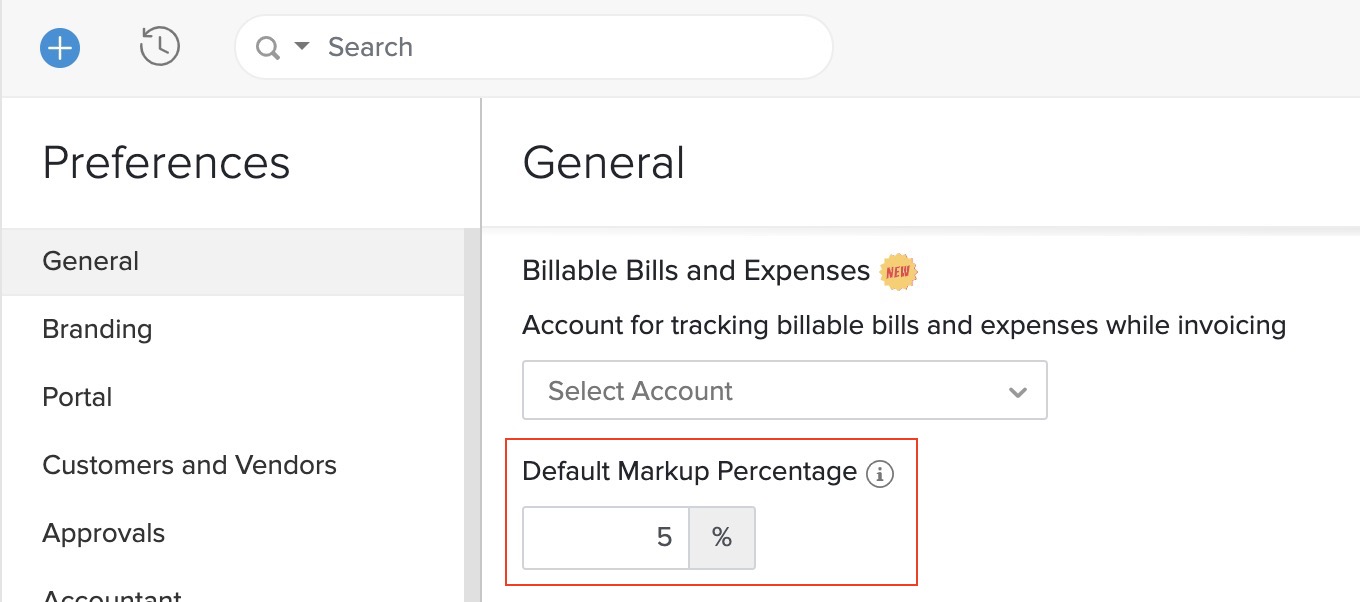Click the magnifier icon in the search bar
The width and height of the screenshot is (1360, 602).
268,47
